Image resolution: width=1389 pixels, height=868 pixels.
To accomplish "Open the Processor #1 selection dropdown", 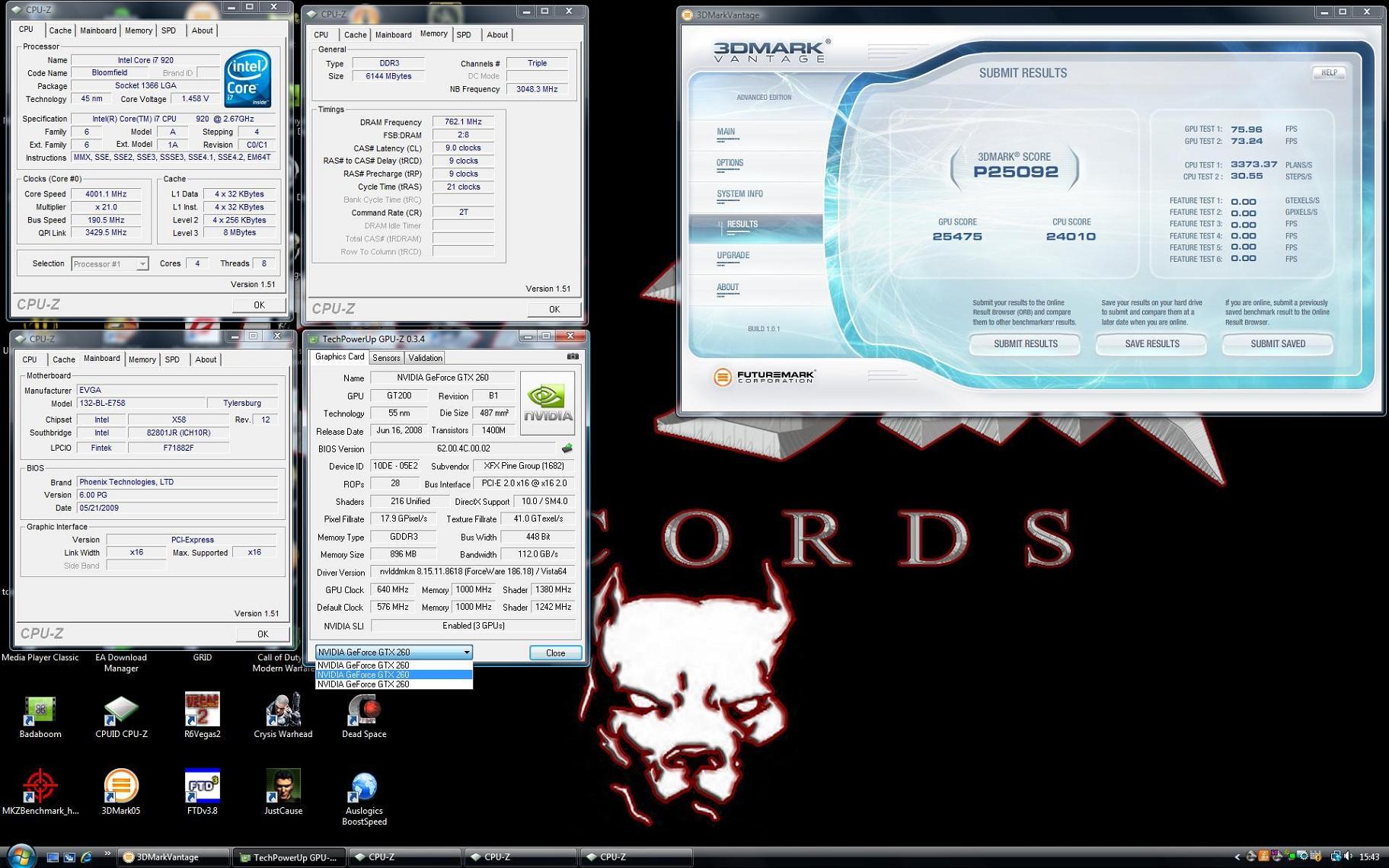I will pos(109,263).
